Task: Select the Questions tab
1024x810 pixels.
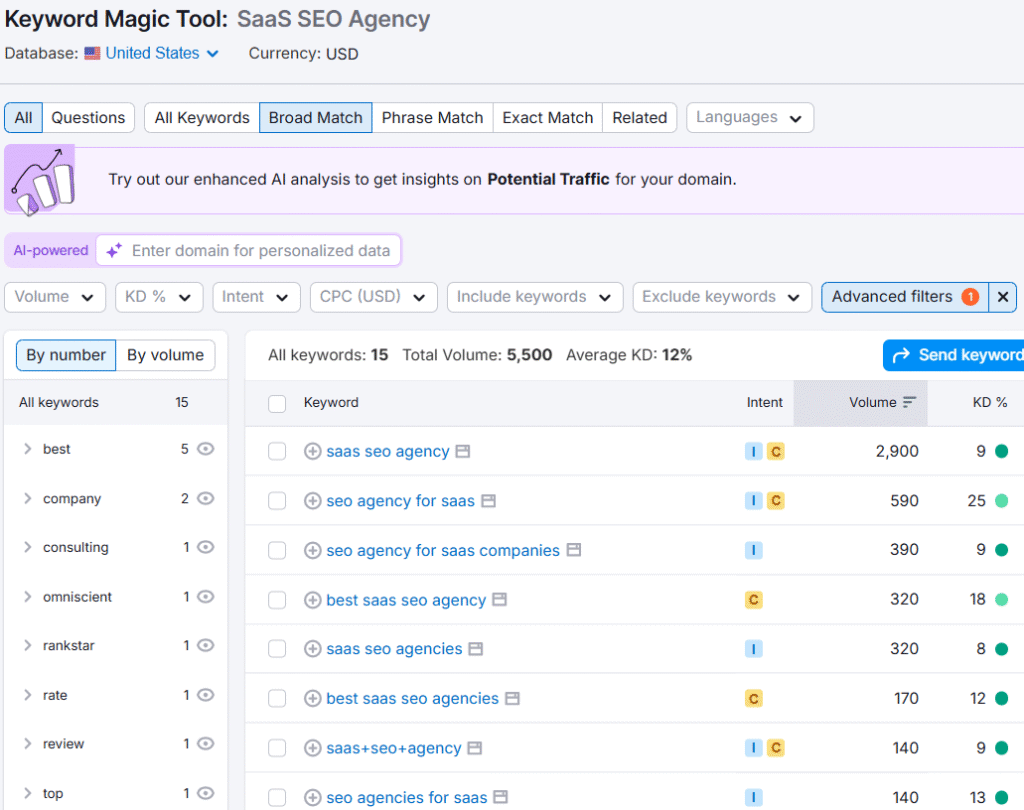Action: point(88,118)
